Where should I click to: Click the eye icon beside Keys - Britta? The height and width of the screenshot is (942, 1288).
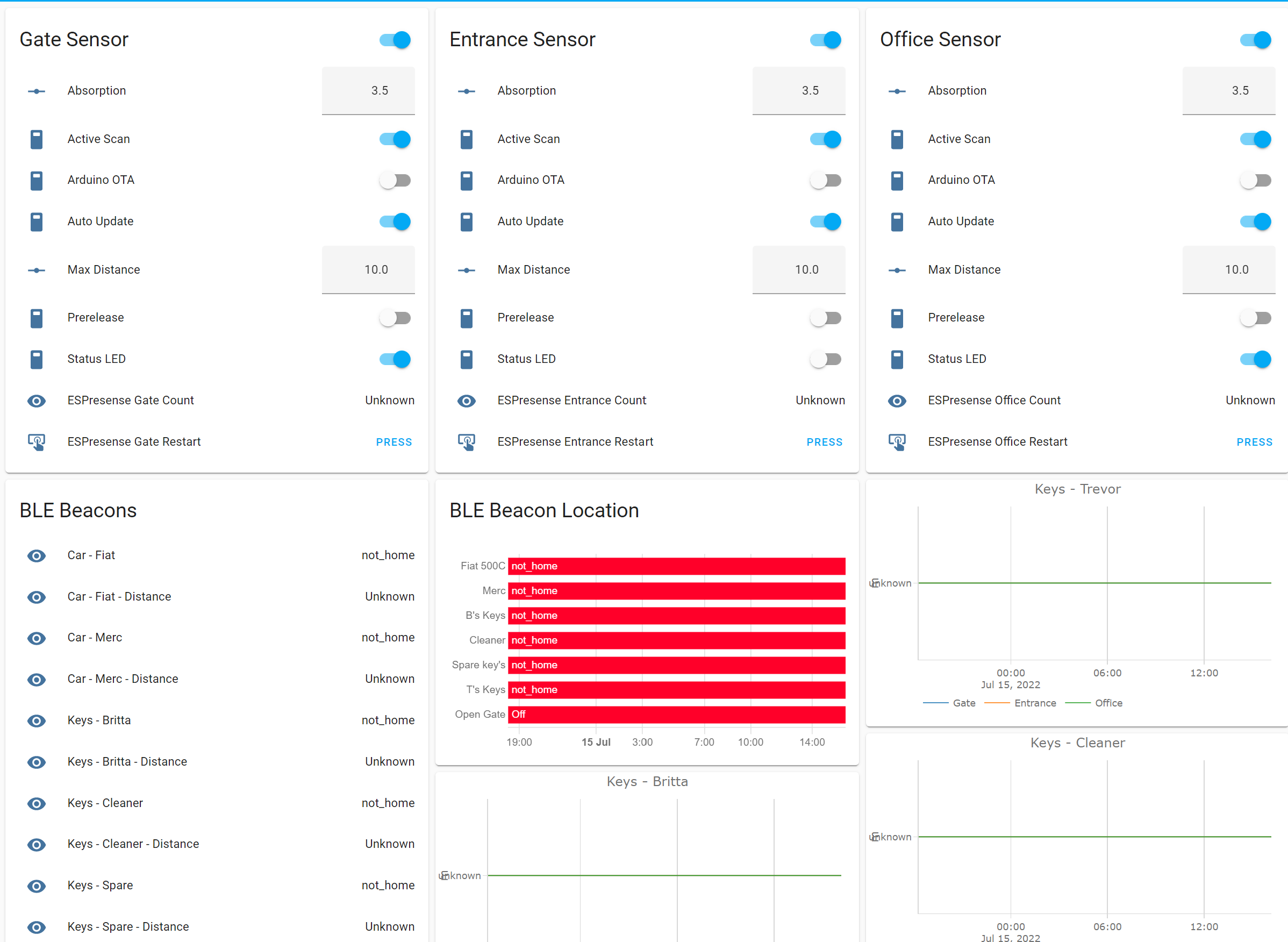37,721
